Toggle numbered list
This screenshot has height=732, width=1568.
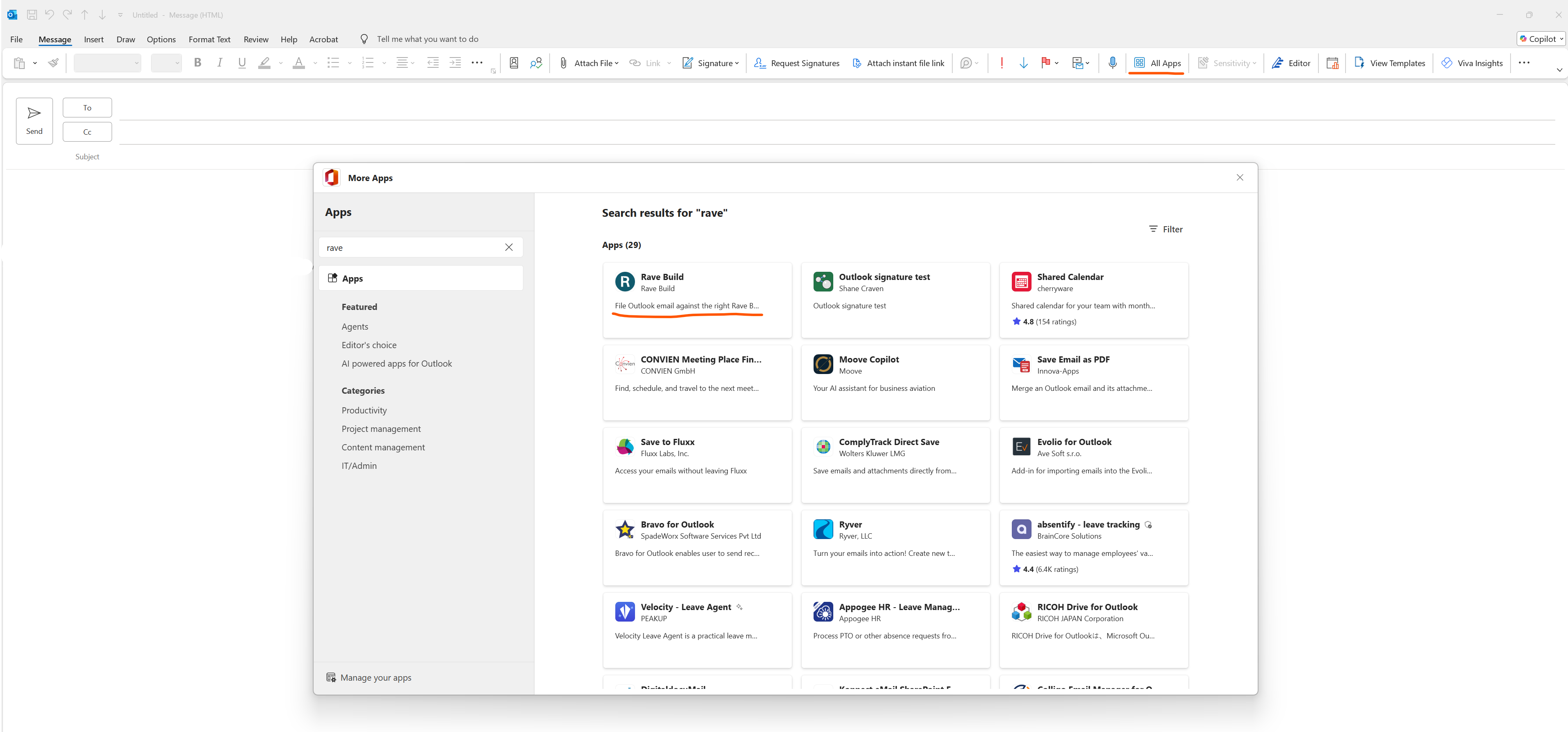point(368,63)
